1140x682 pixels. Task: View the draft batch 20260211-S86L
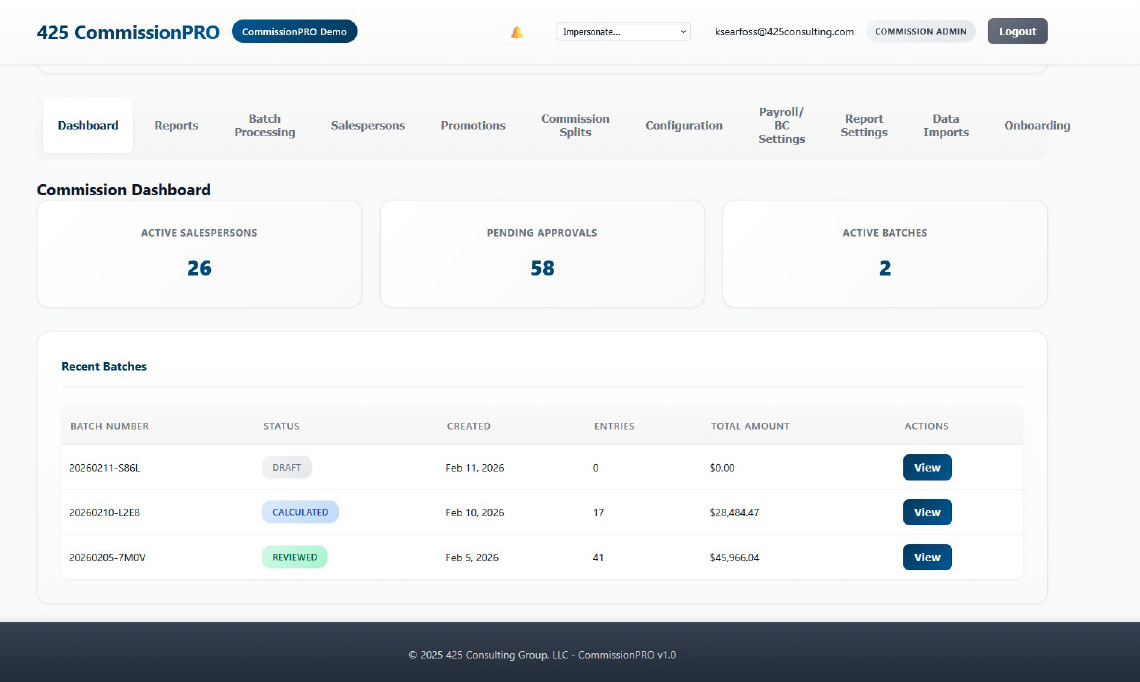(x=927, y=468)
